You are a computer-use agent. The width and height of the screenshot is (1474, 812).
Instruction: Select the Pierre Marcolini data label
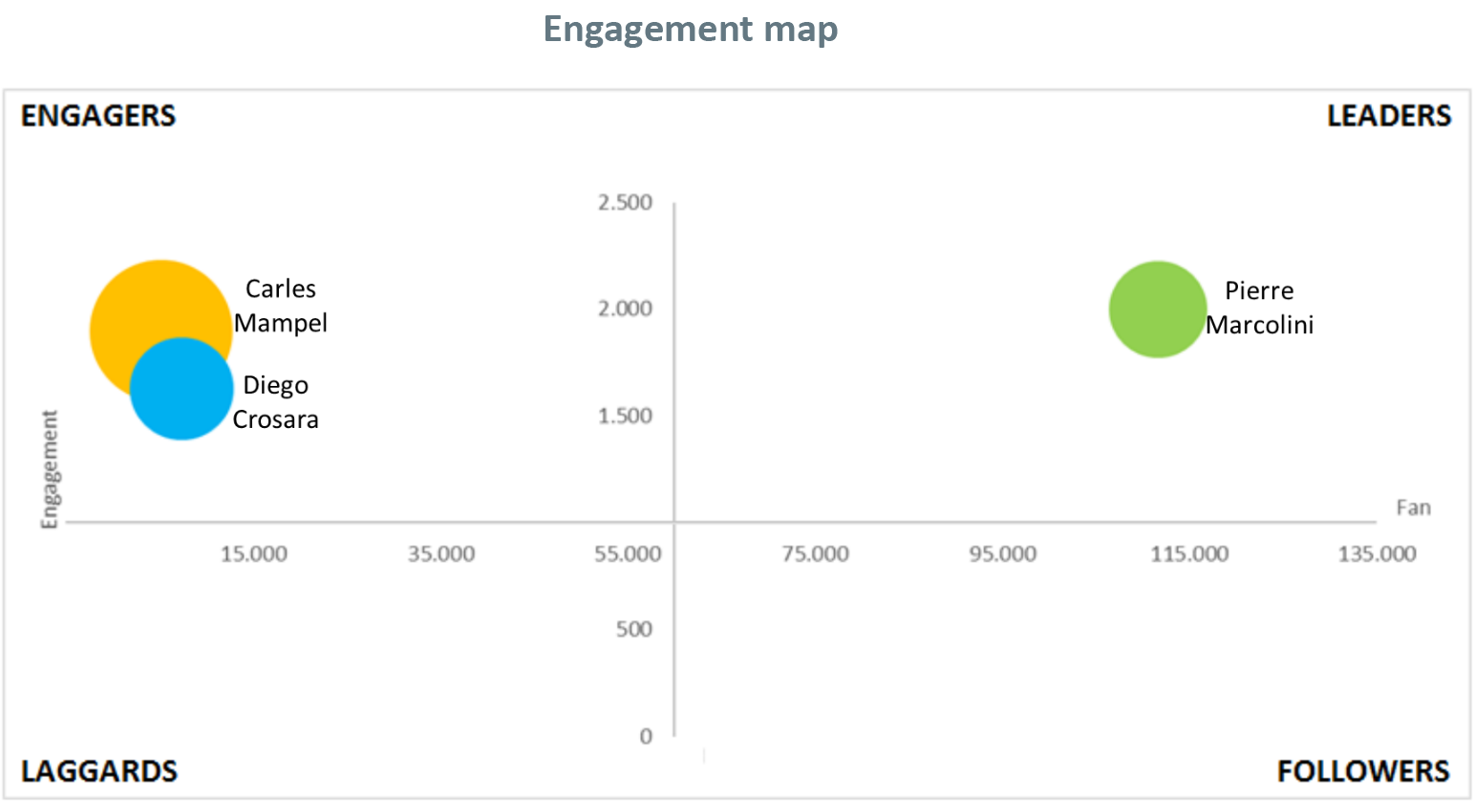(1259, 308)
